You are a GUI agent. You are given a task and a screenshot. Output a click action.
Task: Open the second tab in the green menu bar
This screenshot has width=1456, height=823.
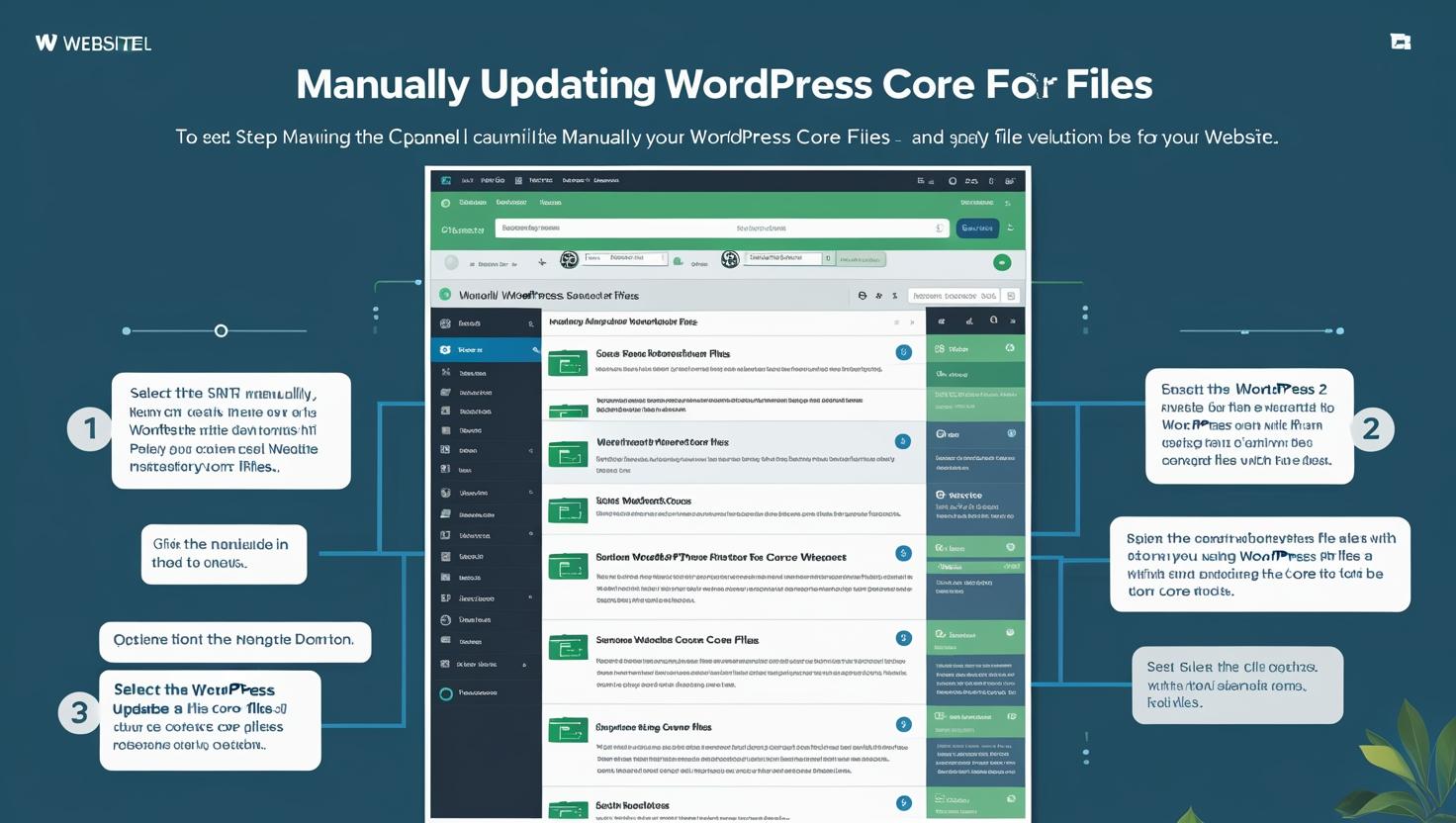point(511,203)
